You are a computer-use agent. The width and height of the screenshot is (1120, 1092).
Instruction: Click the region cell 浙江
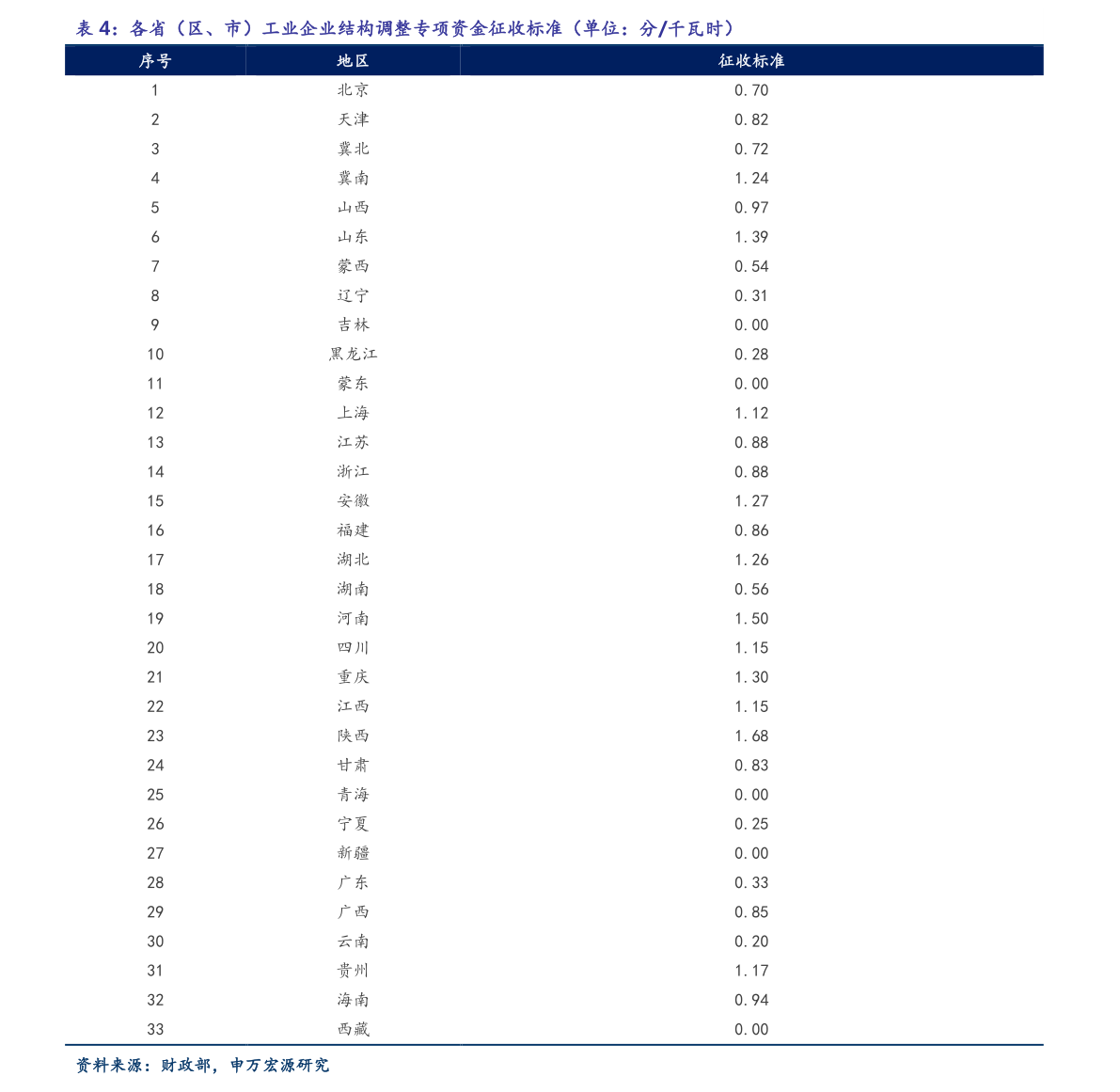pos(353,471)
